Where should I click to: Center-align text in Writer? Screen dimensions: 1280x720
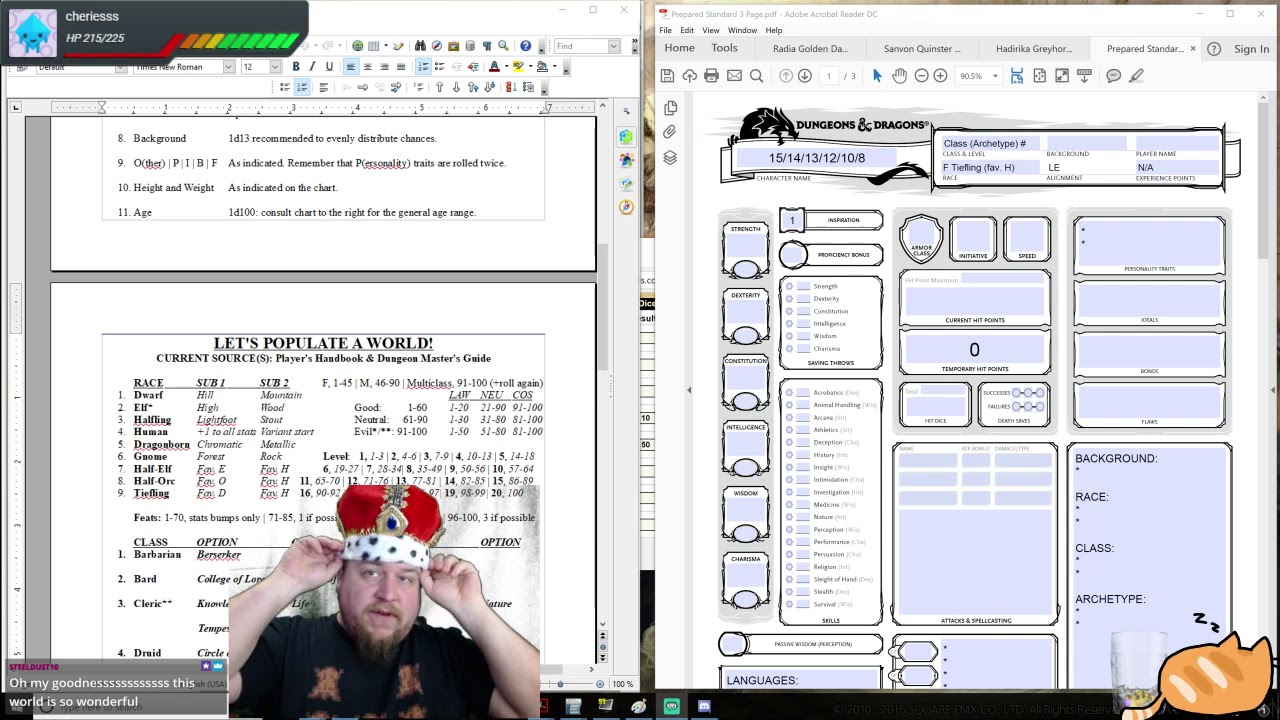pyautogui.click(x=367, y=67)
